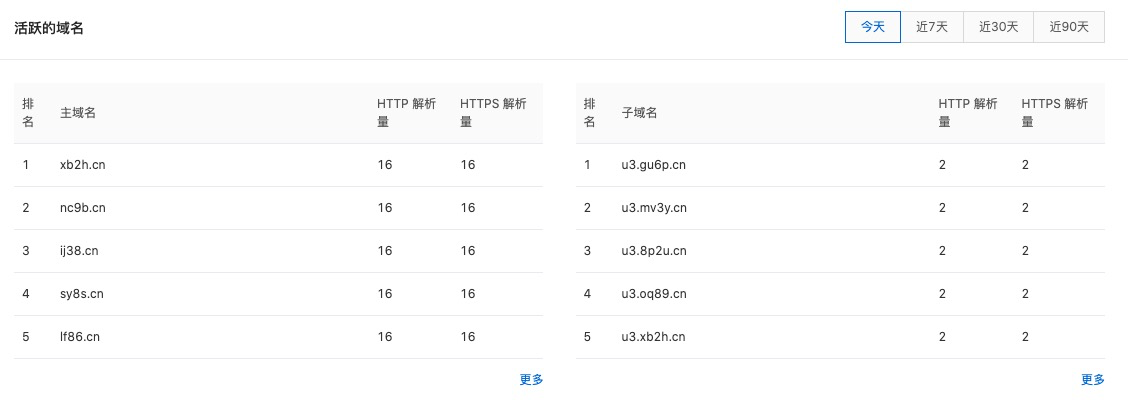
Task: Open 更多 link under main domain table
Action: point(531,380)
